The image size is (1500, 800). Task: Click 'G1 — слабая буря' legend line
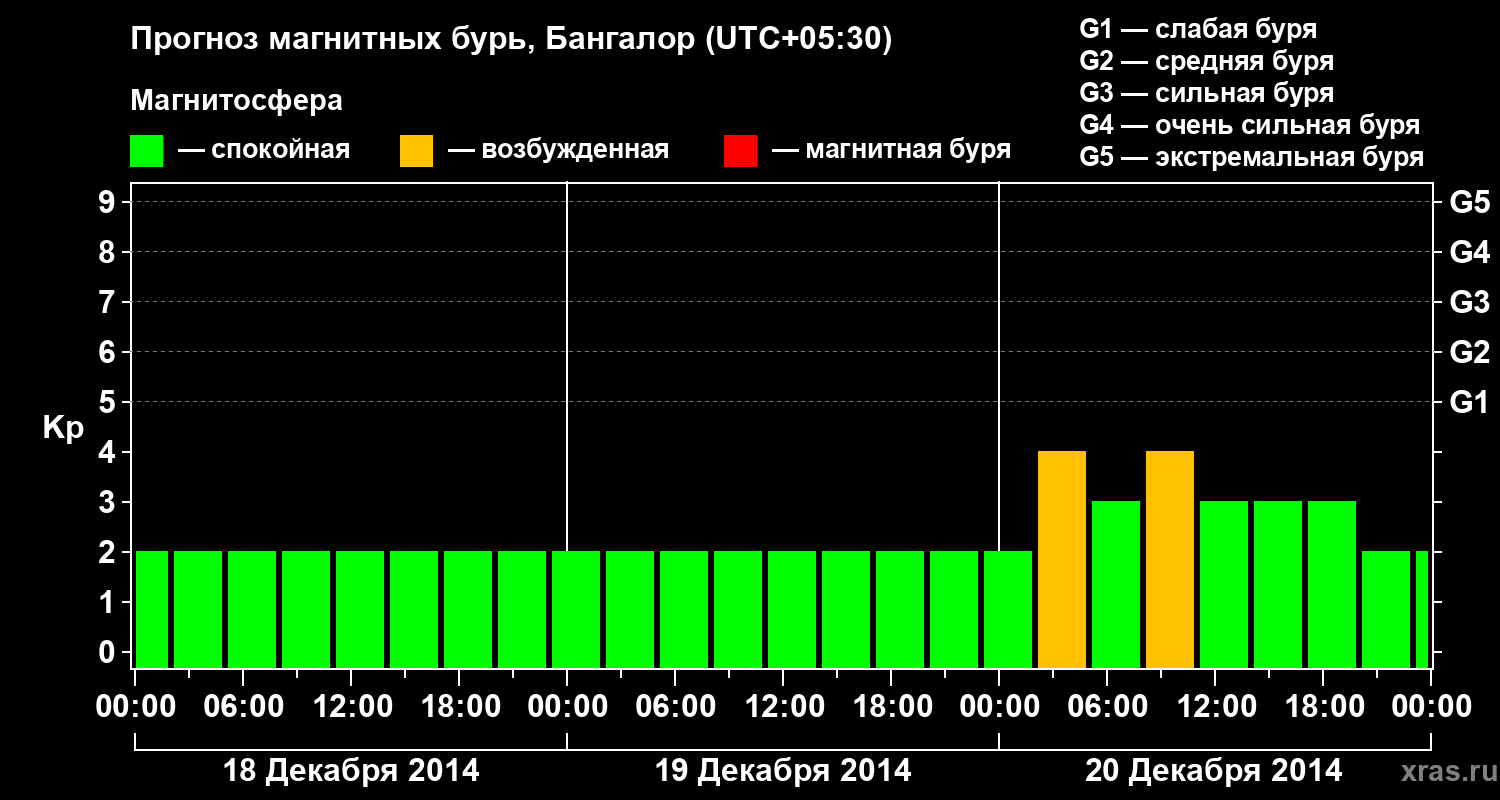coord(1198,29)
